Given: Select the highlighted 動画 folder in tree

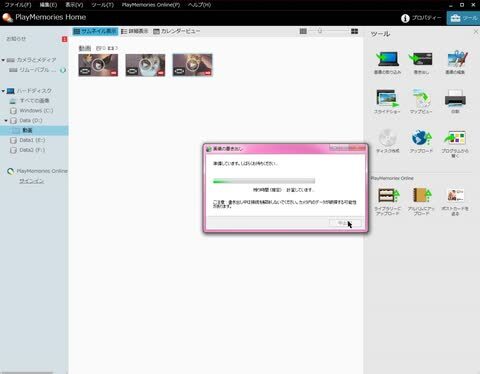Looking at the screenshot, I should pyautogui.click(x=34, y=130).
